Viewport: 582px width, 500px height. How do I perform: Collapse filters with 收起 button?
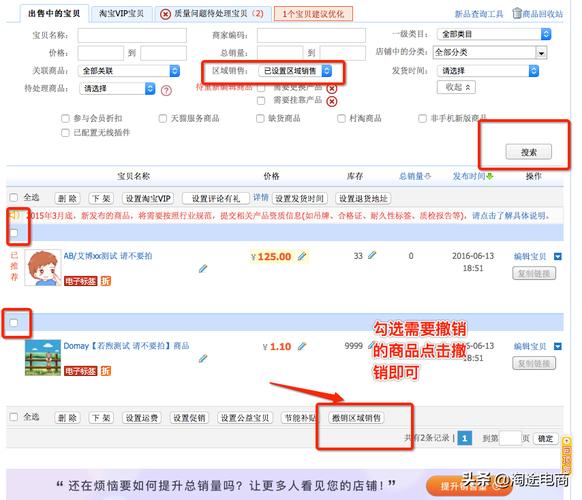(x=456, y=87)
